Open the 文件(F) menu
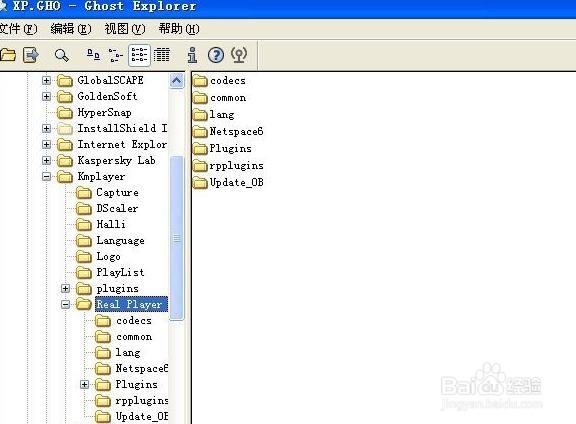 (18, 29)
